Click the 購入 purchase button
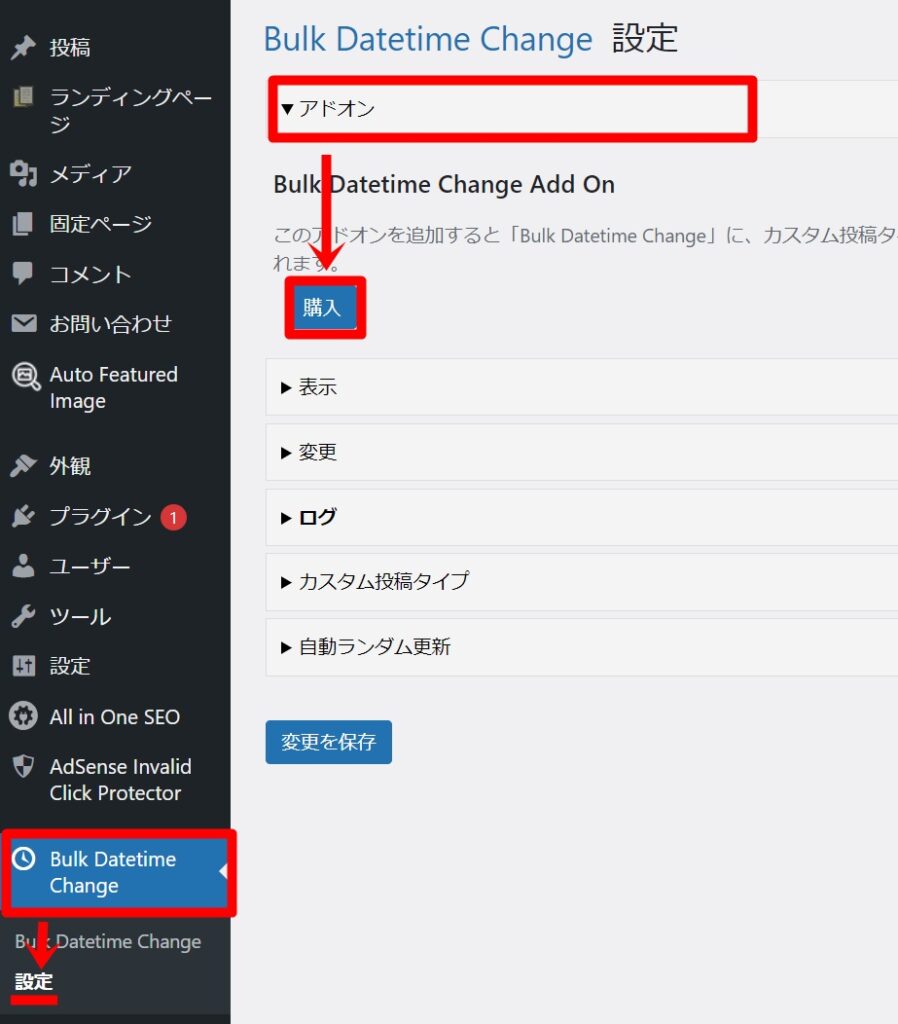Image resolution: width=898 pixels, height=1024 pixels. (324, 308)
